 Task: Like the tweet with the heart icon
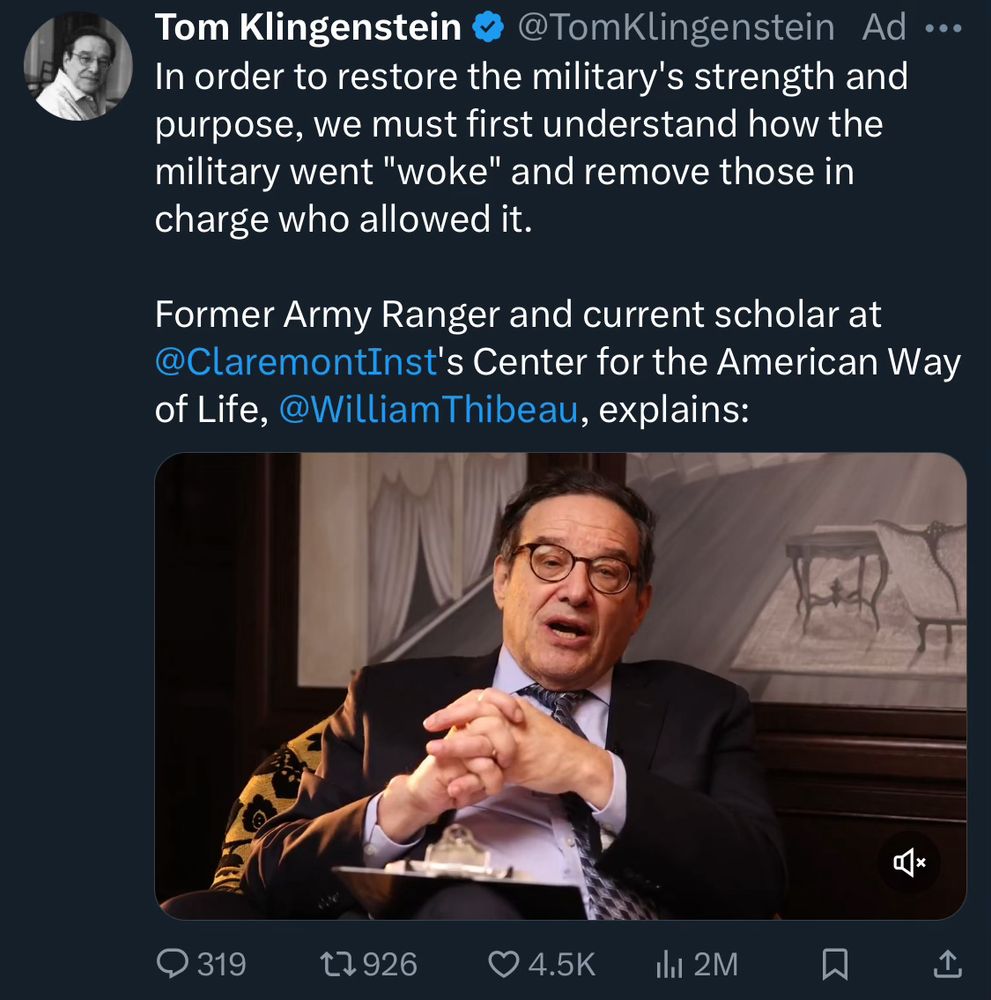(502, 963)
